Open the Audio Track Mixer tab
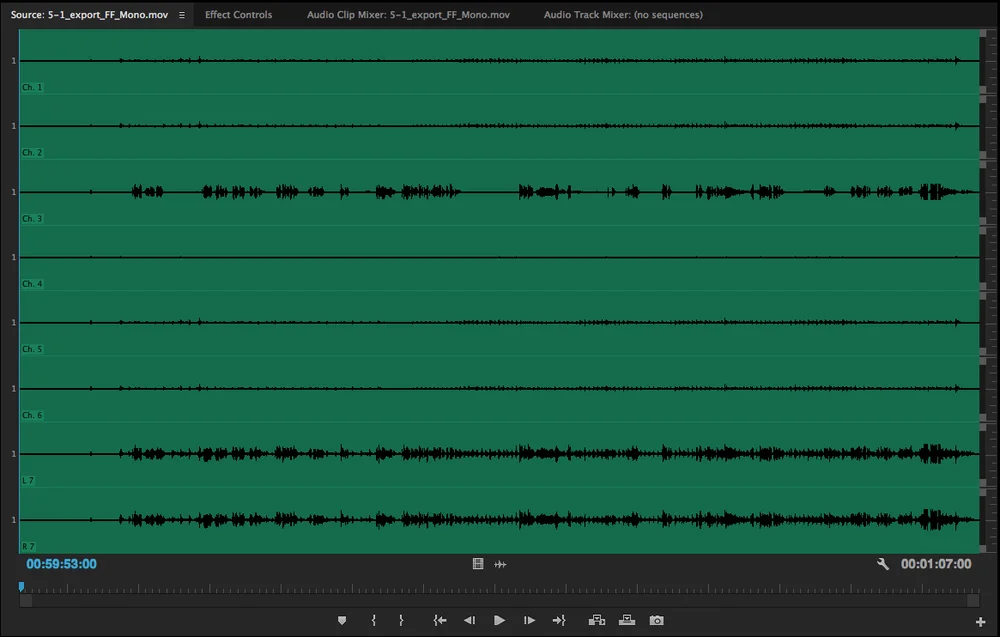This screenshot has height=637, width=1000. coord(623,15)
